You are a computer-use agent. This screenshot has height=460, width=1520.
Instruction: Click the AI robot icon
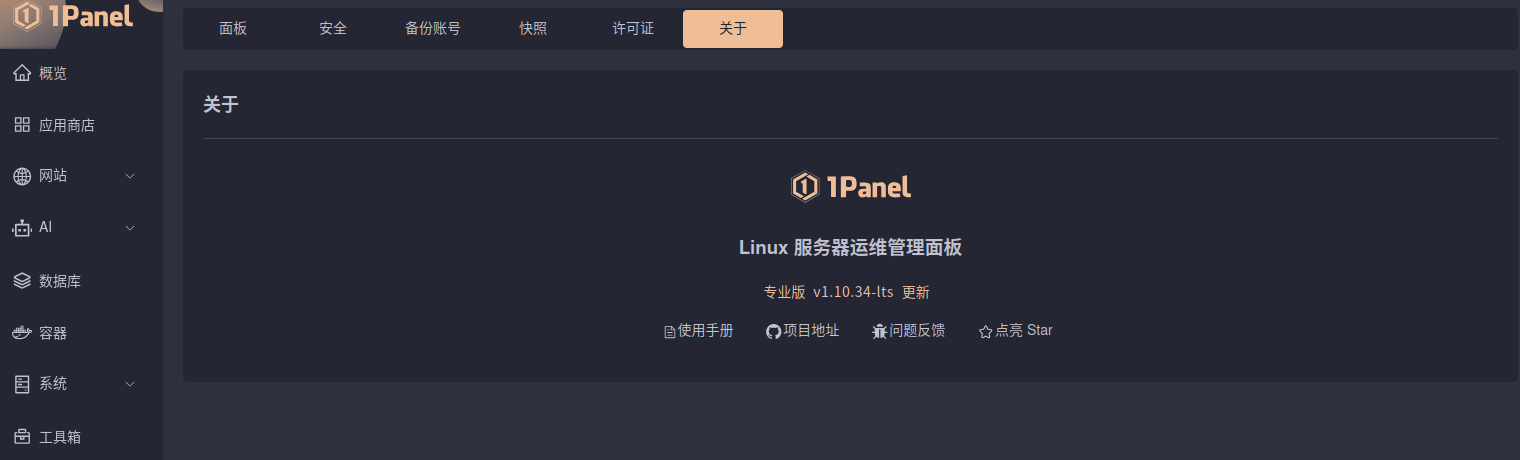[22, 228]
